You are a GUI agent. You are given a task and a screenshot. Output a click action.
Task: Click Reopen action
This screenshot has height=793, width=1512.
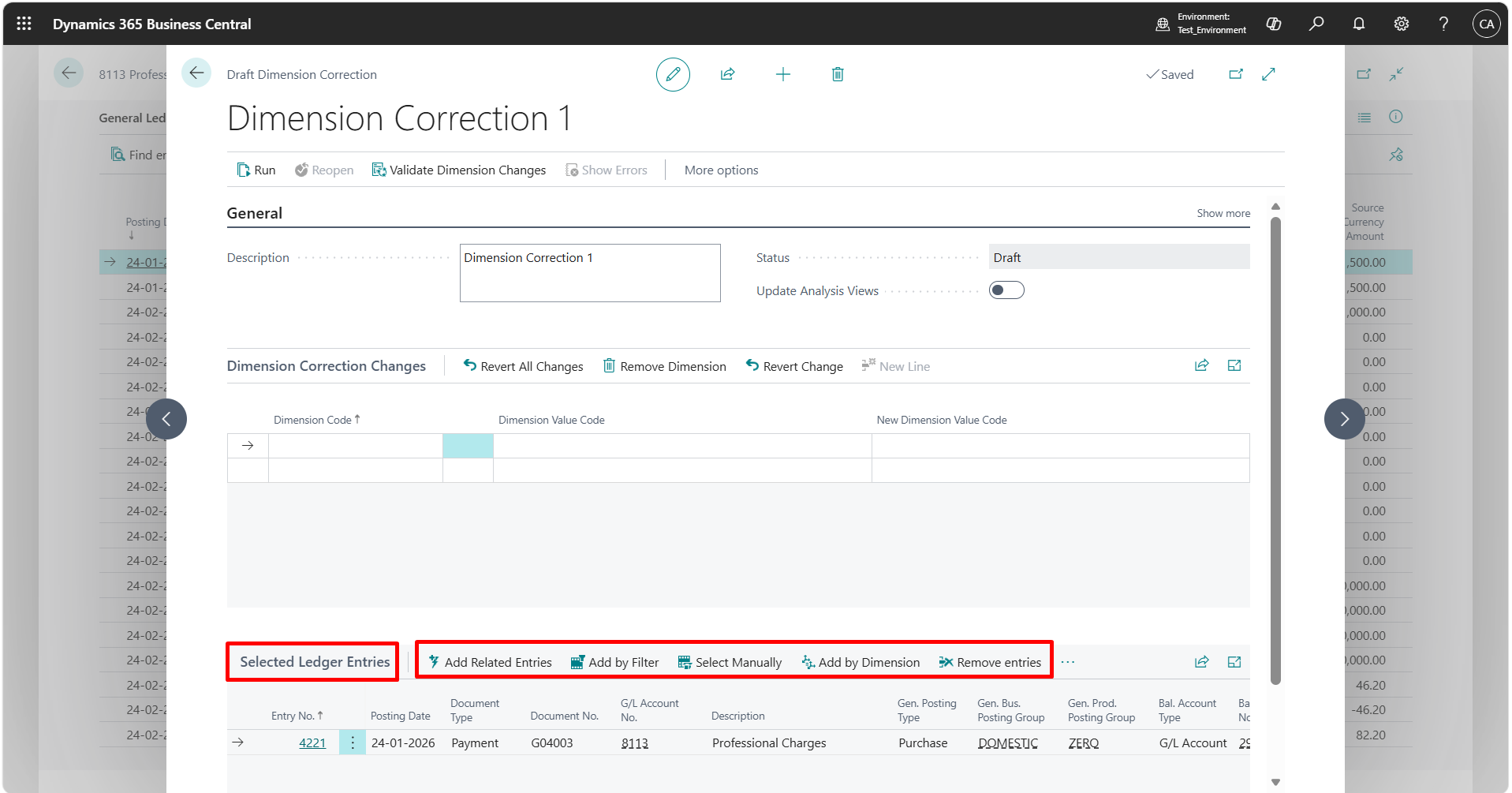324,170
